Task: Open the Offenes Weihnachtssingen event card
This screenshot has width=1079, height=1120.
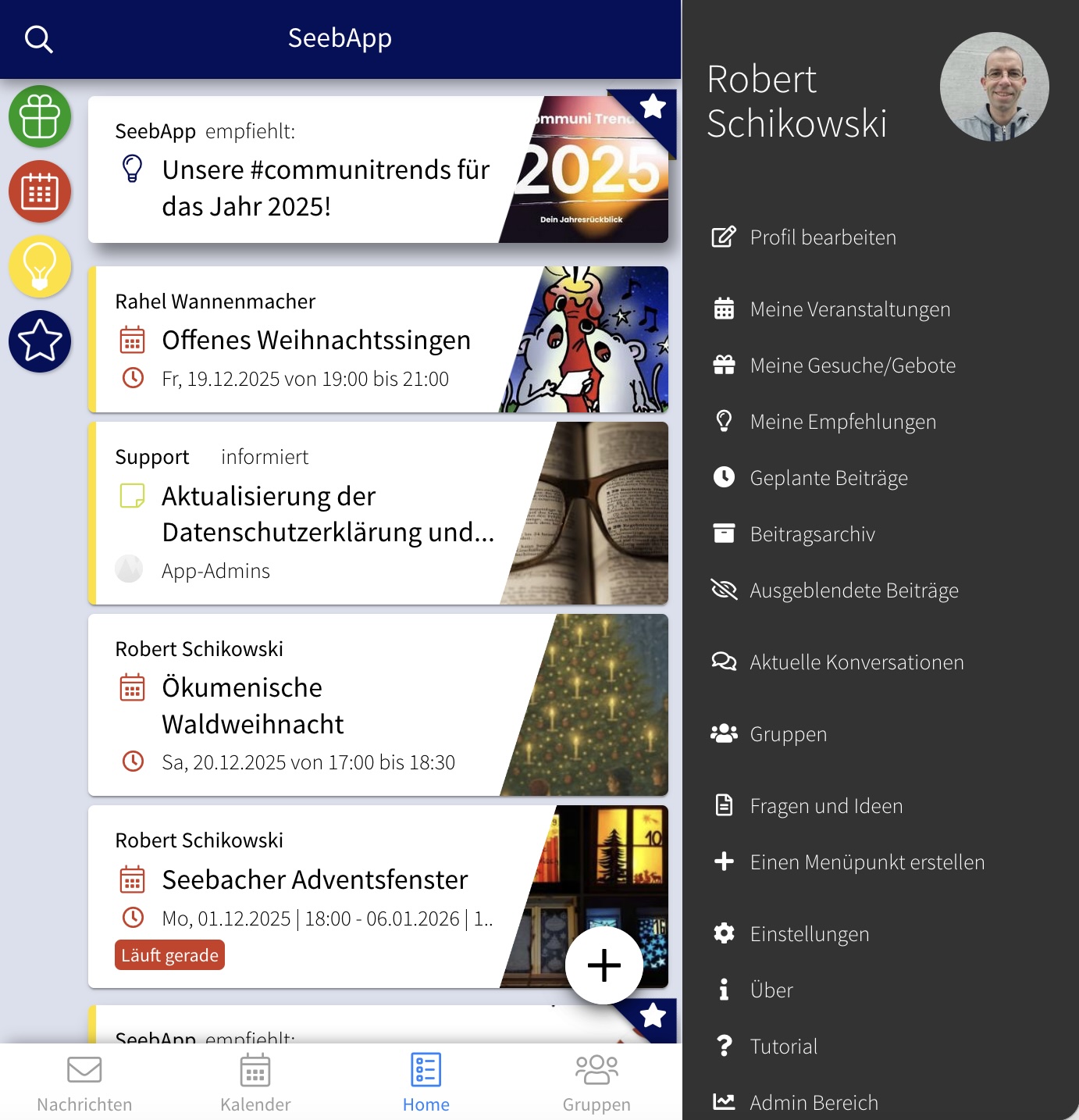Action: coord(316,341)
